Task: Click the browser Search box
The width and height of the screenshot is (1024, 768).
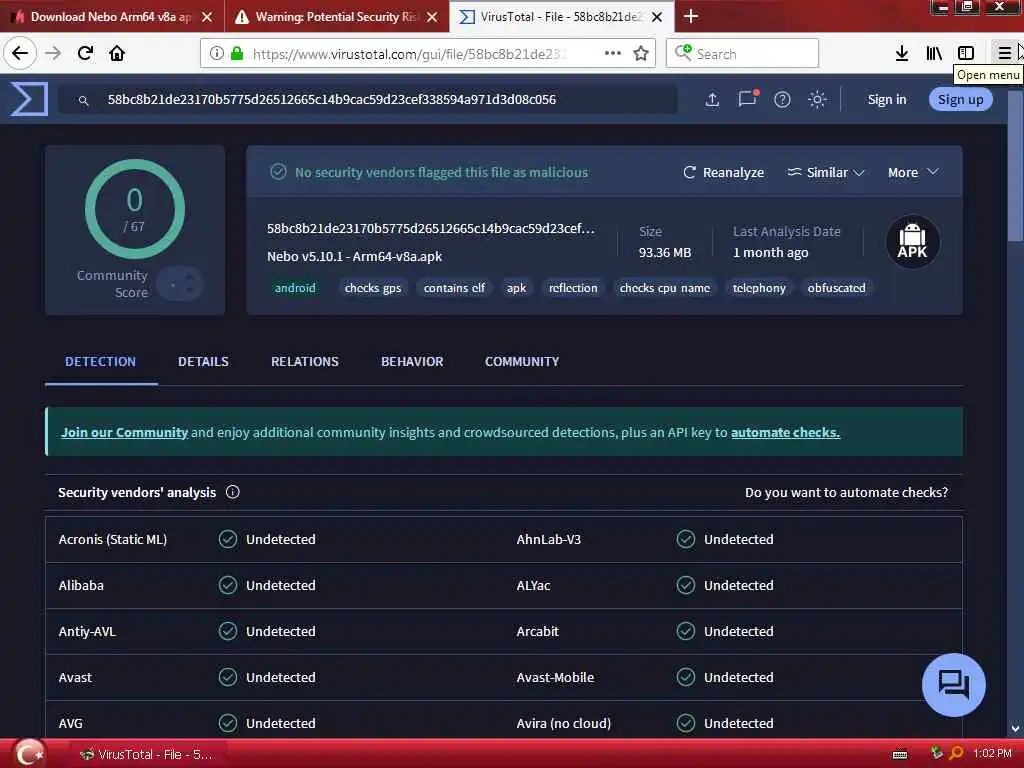Action: point(743,54)
